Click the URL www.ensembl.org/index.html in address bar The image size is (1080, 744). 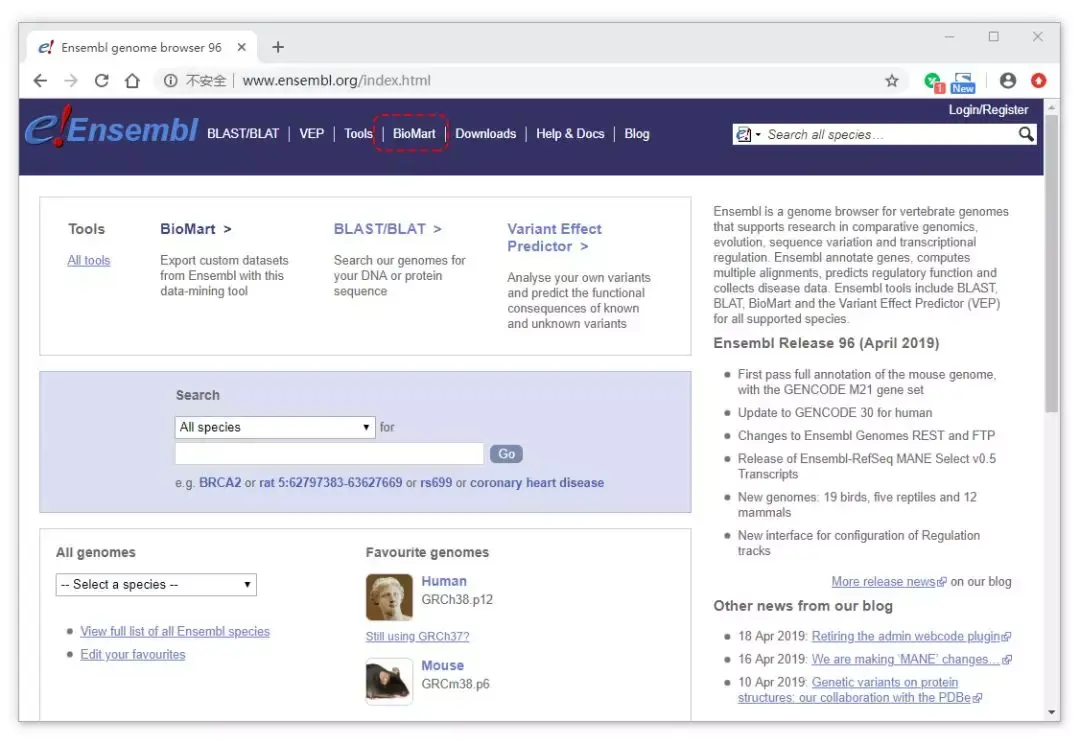click(336, 81)
